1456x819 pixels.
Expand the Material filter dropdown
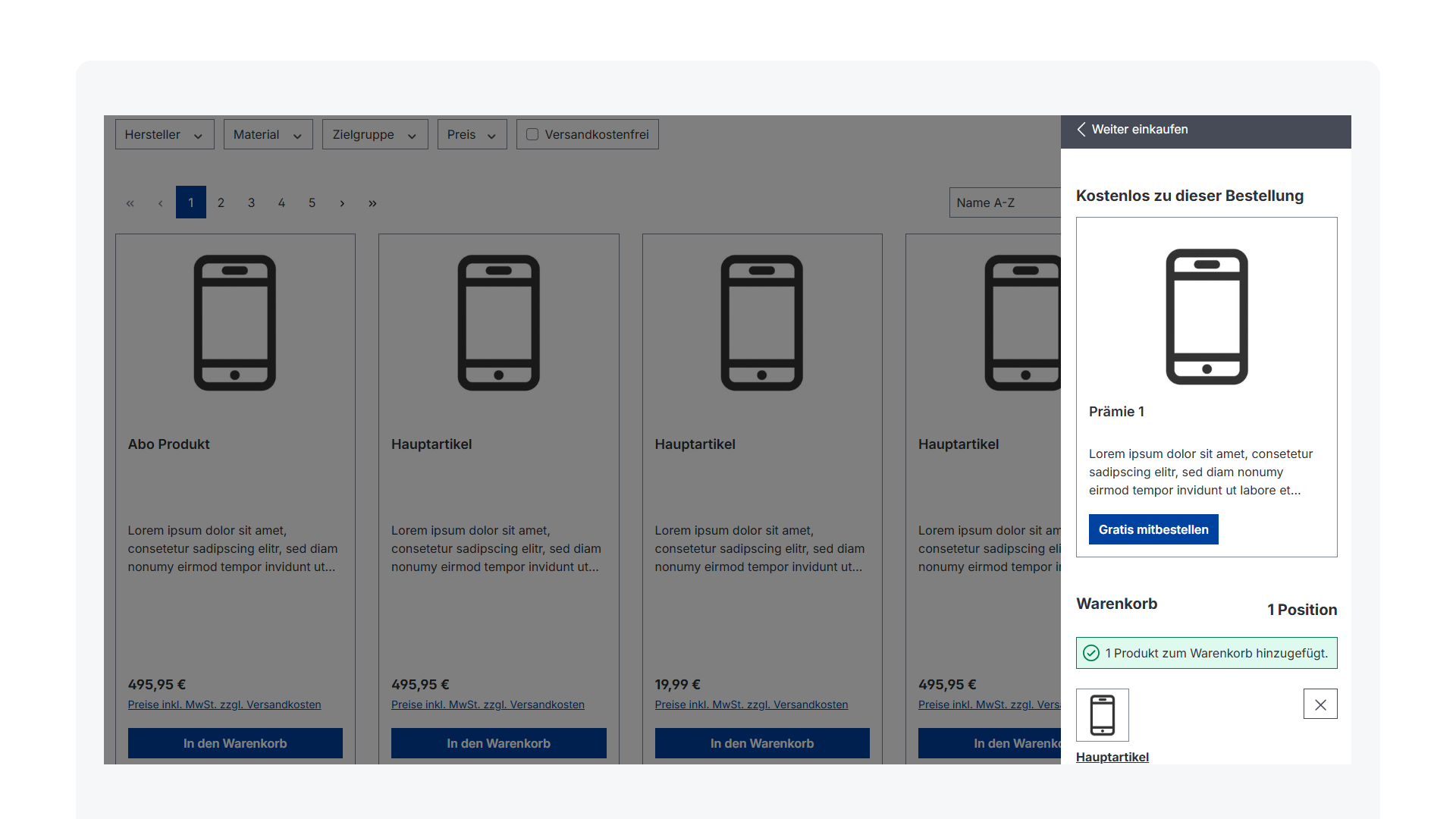(268, 134)
